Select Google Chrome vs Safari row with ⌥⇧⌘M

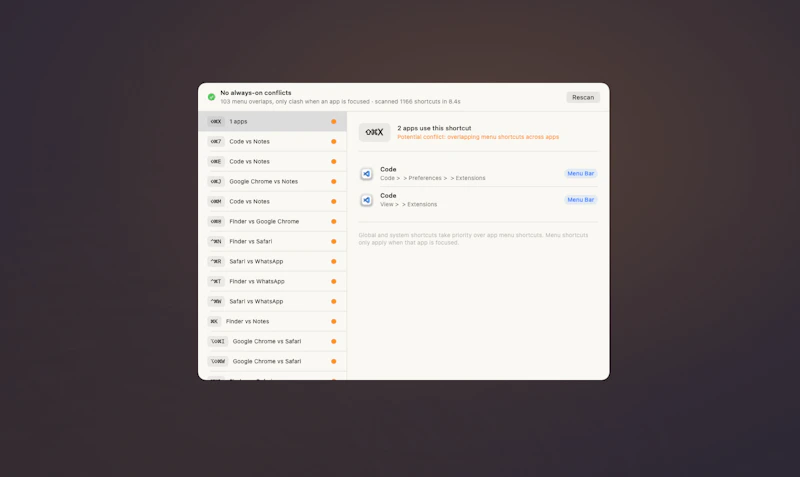pos(272,361)
